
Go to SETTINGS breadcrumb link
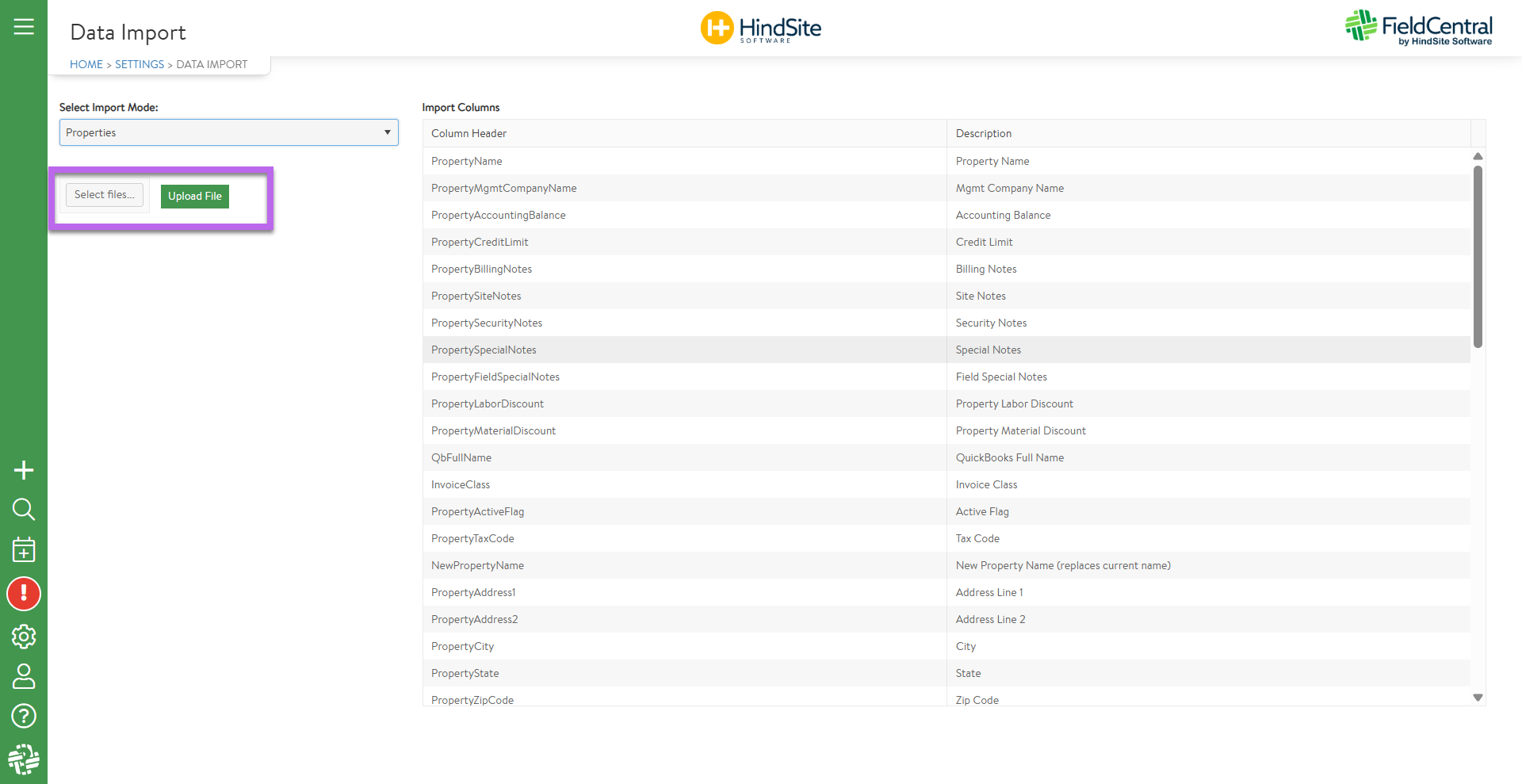click(x=140, y=64)
